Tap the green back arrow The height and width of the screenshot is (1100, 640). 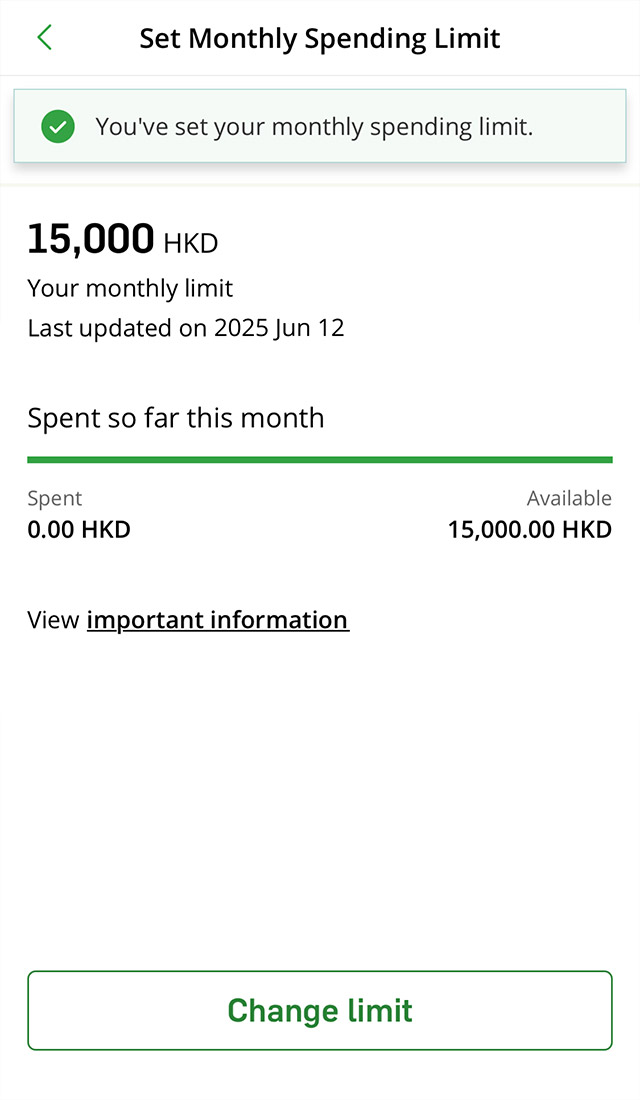pyautogui.click(x=44, y=38)
